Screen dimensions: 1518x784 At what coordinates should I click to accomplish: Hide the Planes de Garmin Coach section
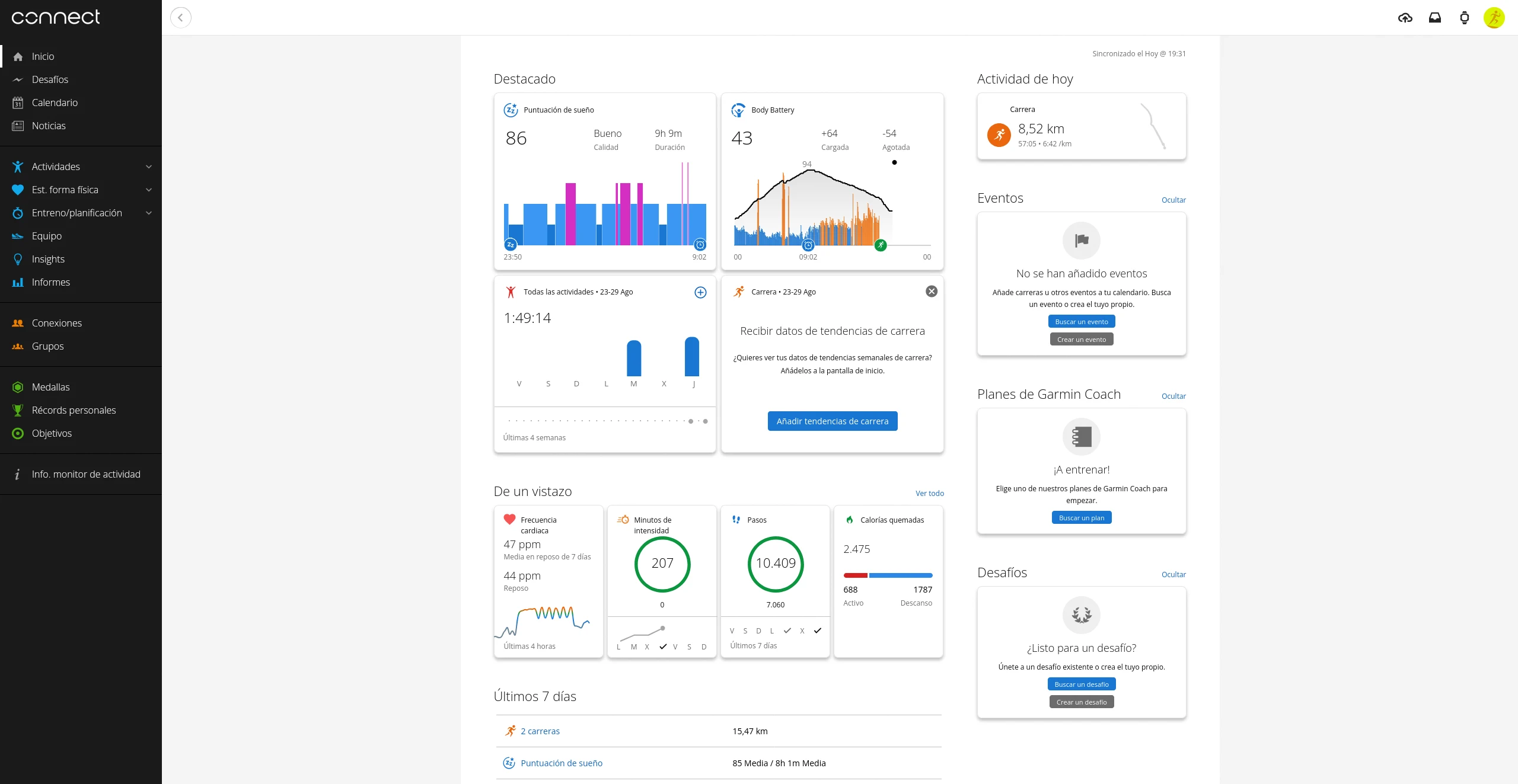click(x=1173, y=396)
